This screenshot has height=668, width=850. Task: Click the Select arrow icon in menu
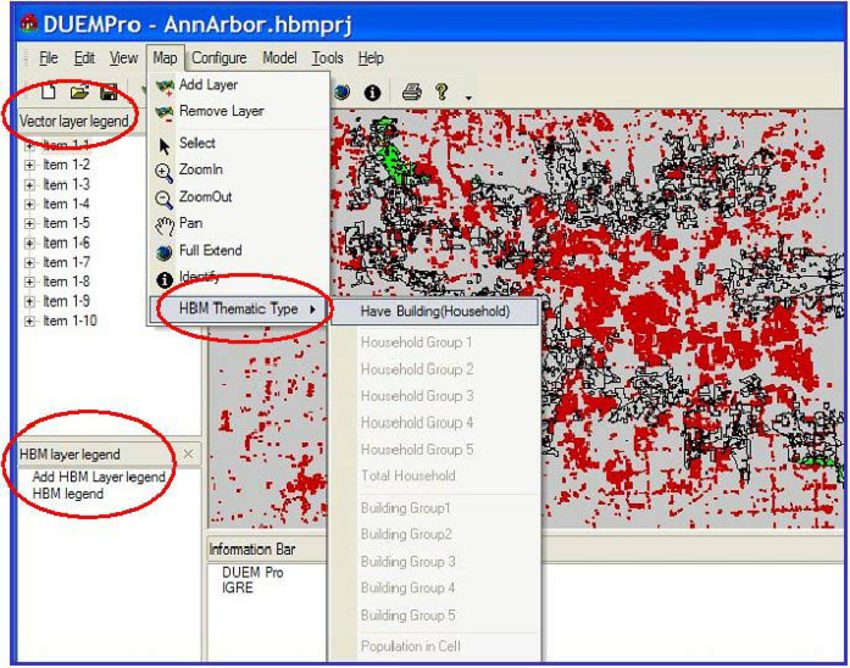tap(165, 145)
